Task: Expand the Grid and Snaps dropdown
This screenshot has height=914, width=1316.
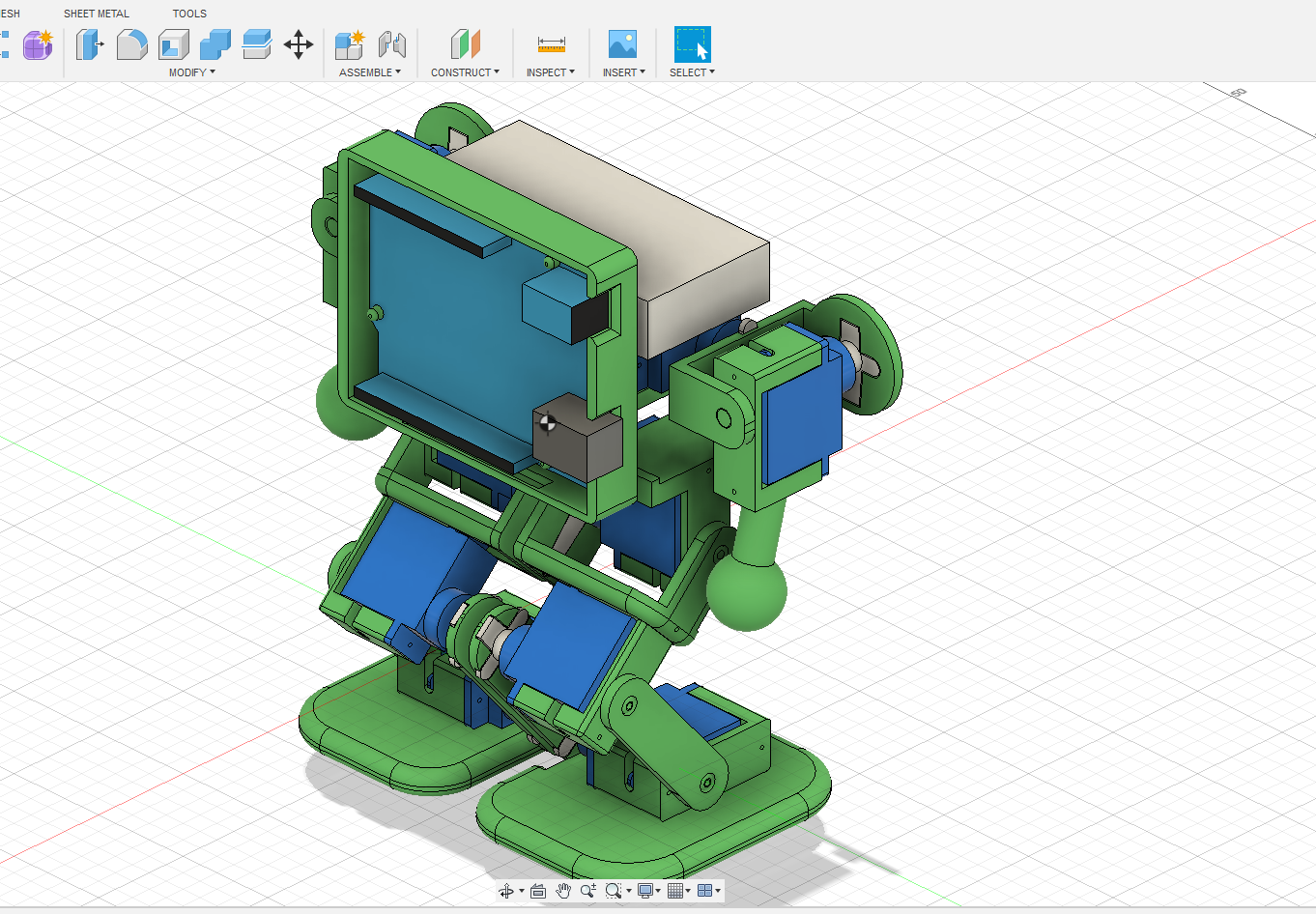Action: coord(686,891)
